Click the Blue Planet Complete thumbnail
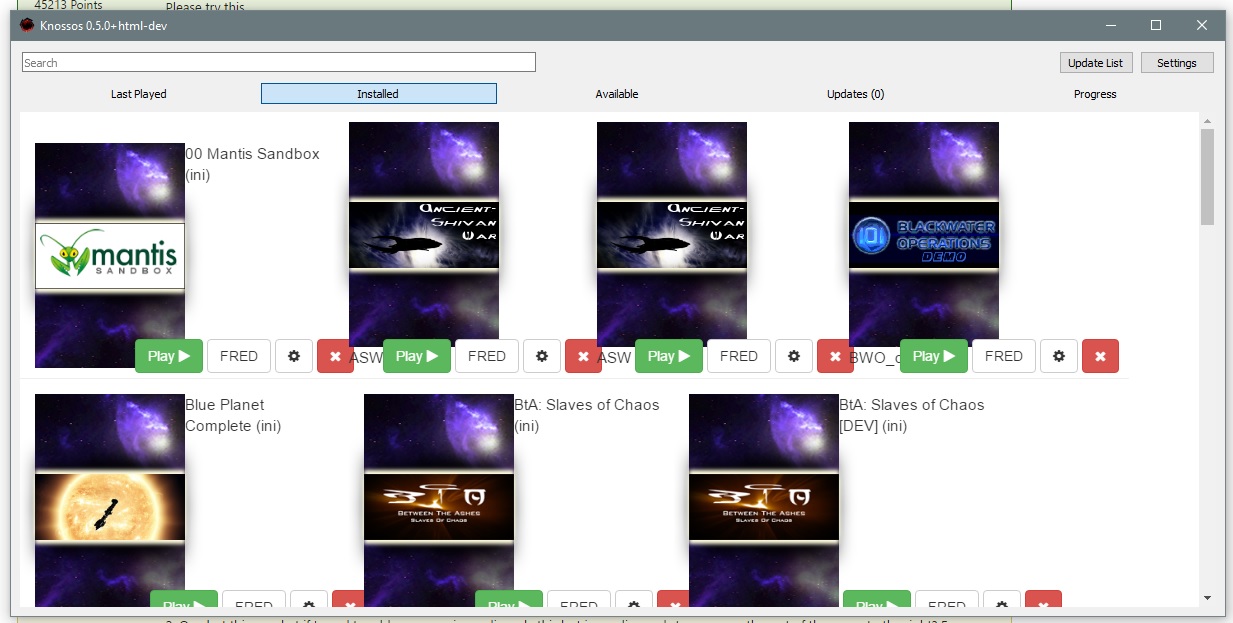 [110, 500]
